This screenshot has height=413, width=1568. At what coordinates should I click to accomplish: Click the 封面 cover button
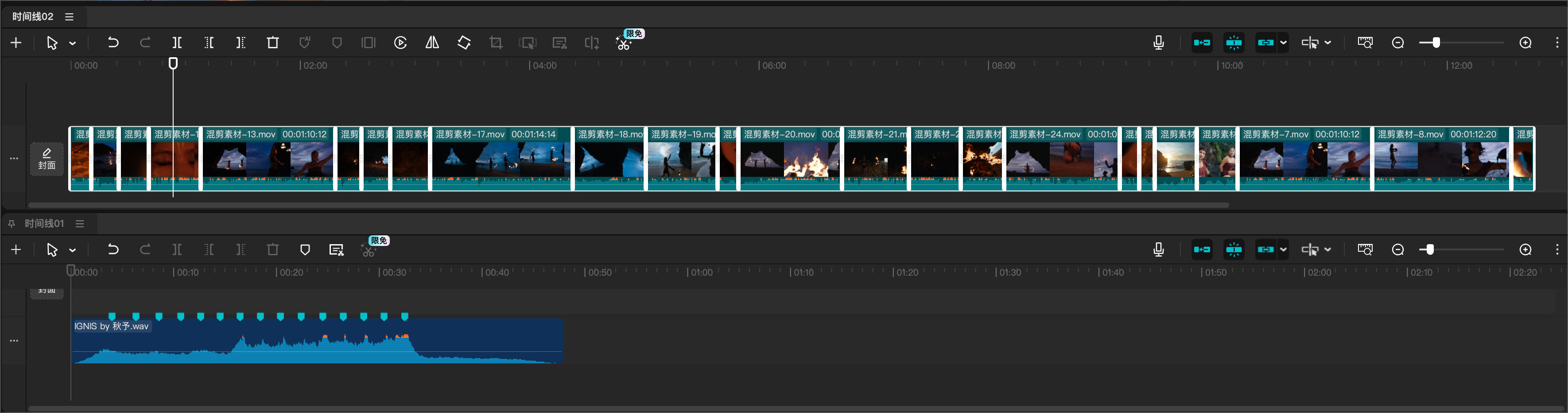pos(47,159)
